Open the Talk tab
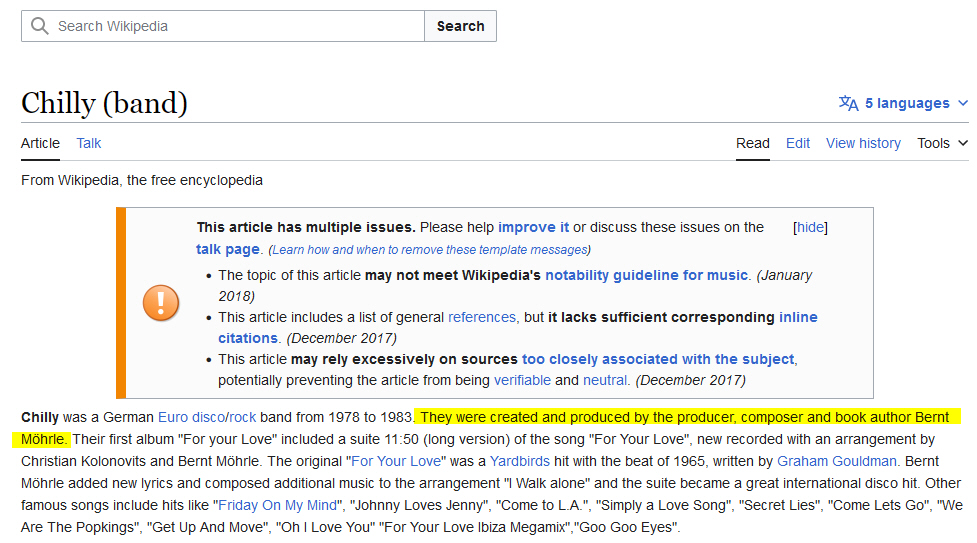 [88, 143]
